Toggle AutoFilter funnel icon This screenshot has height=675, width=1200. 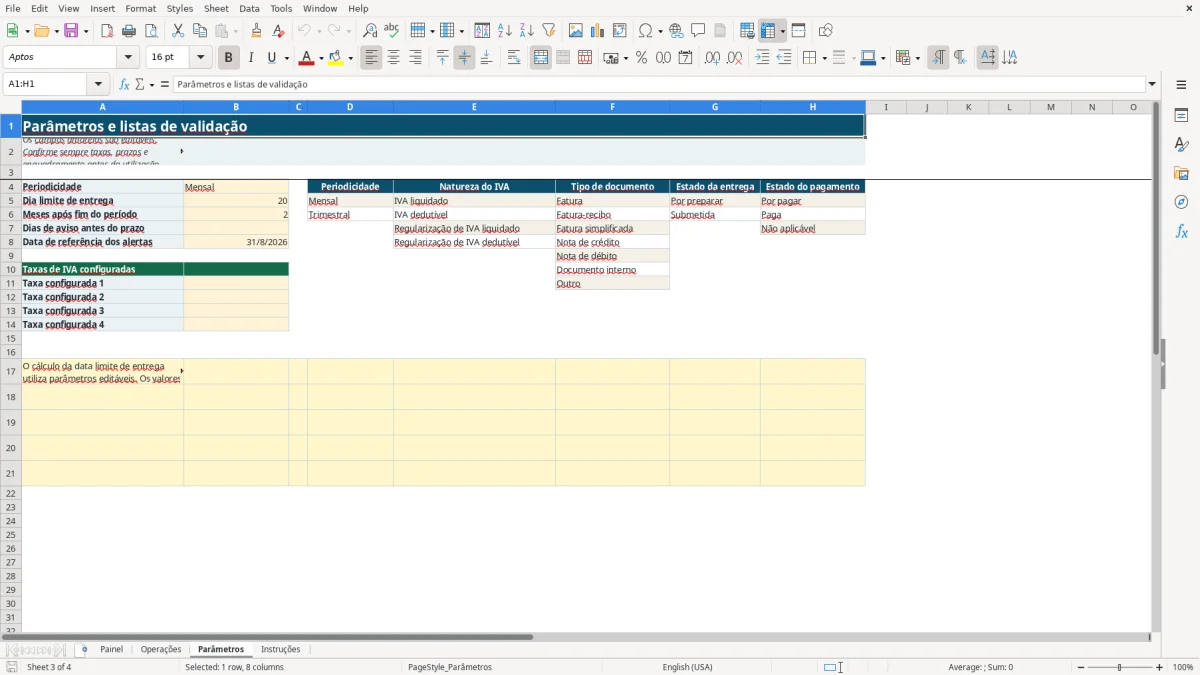549,31
